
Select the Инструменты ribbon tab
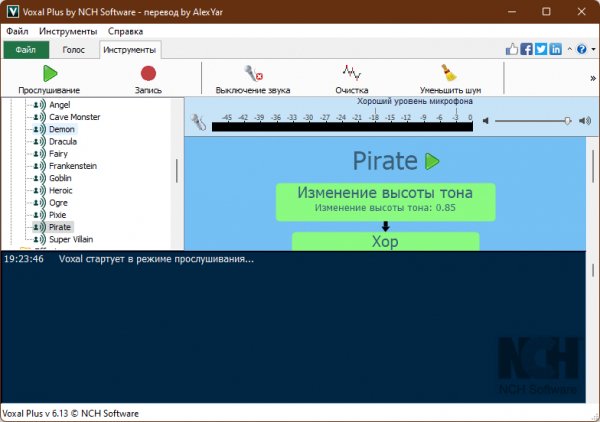tap(130, 50)
